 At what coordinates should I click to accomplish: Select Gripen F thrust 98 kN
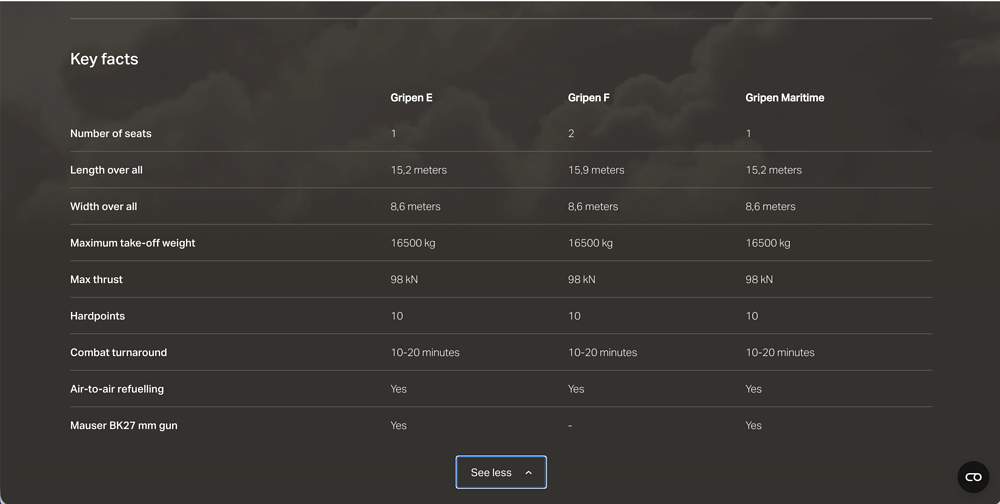[x=582, y=279]
